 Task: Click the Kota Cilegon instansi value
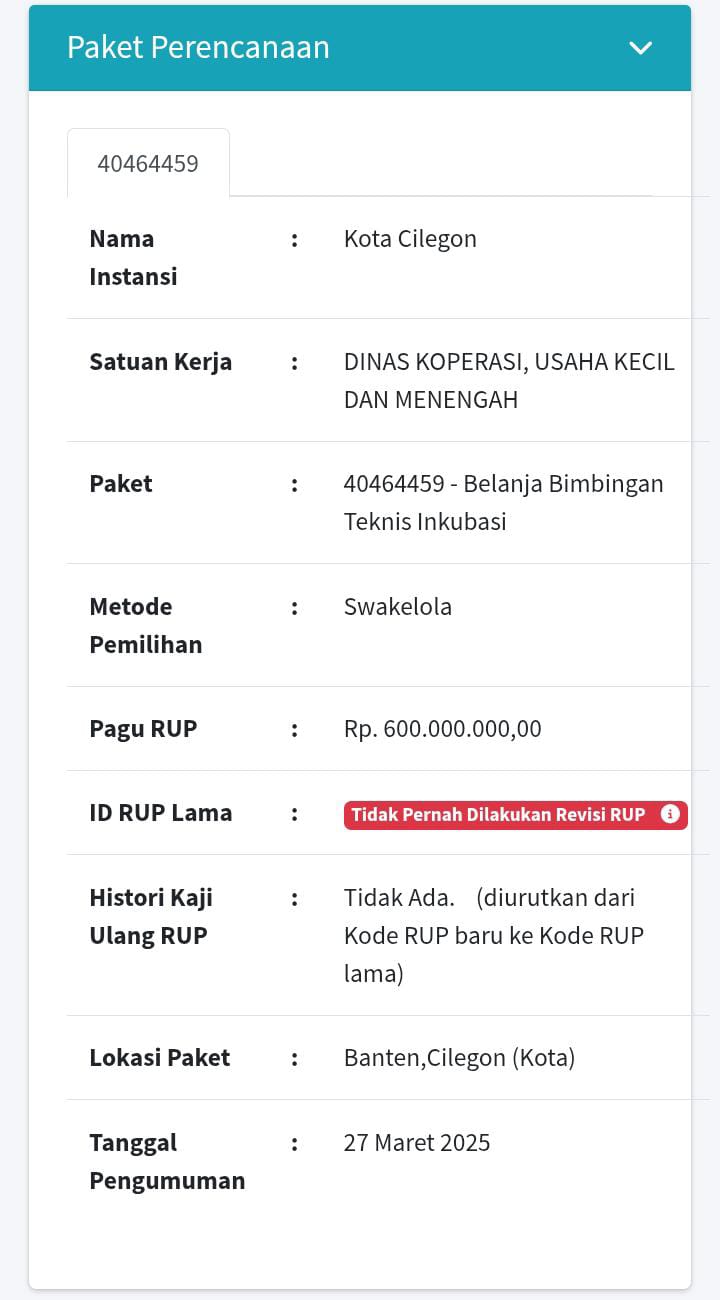tap(410, 239)
